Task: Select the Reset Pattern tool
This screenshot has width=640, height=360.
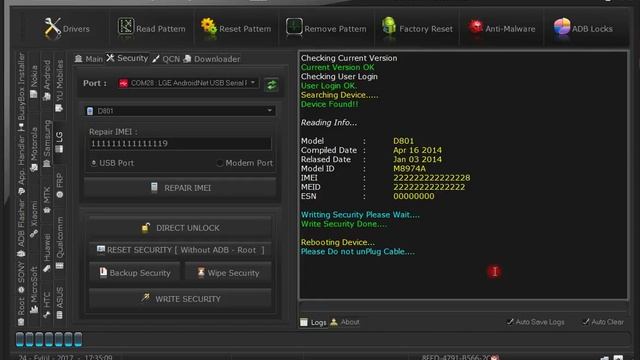Action: pyautogui.click(x=236, y=28)
